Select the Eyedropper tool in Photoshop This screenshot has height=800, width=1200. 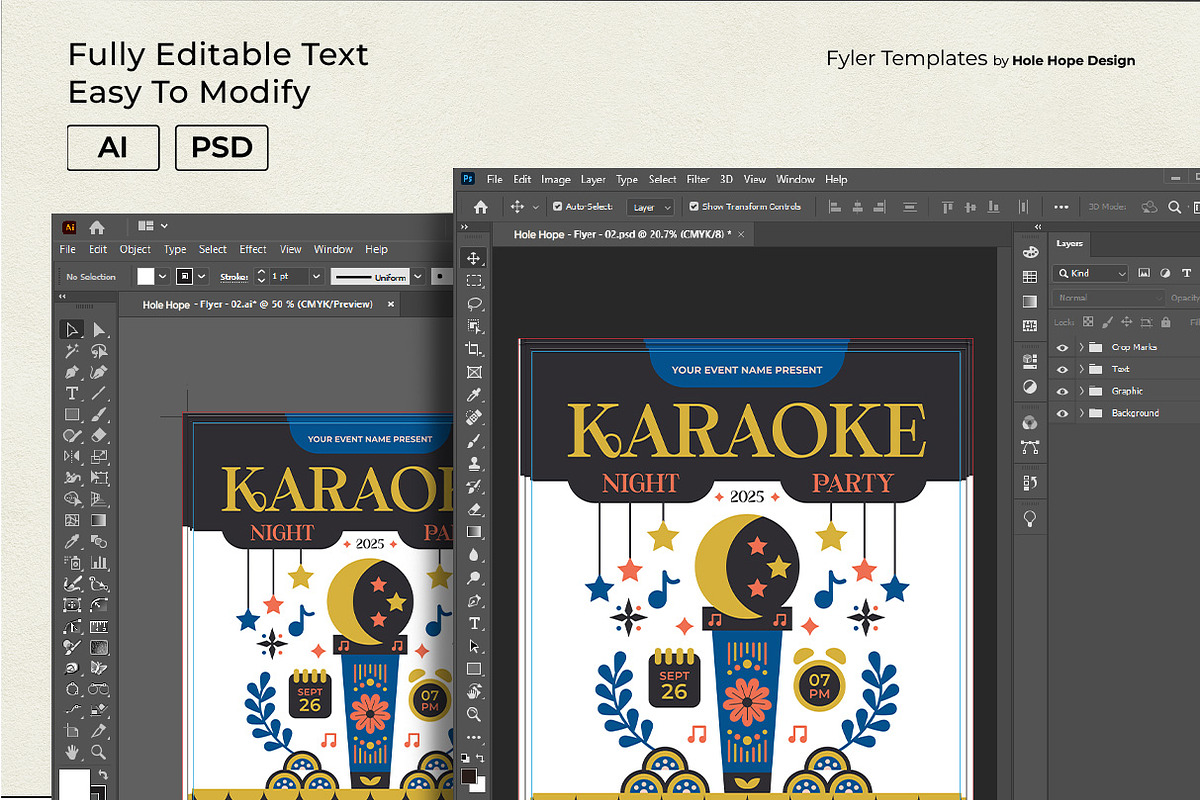coord(474,394)
